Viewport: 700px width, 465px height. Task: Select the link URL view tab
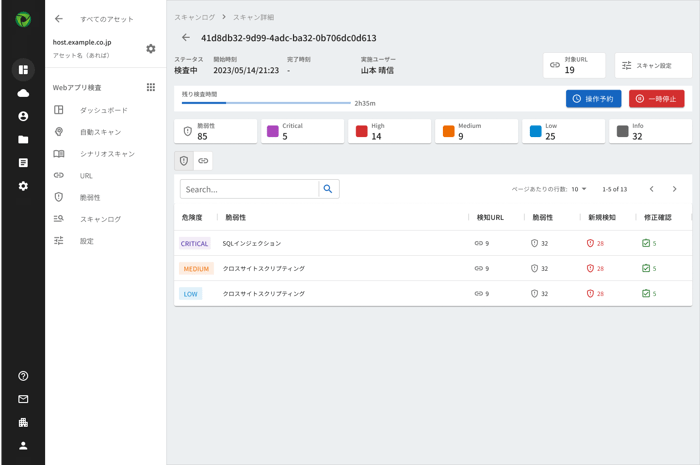(x=203, y=161)
